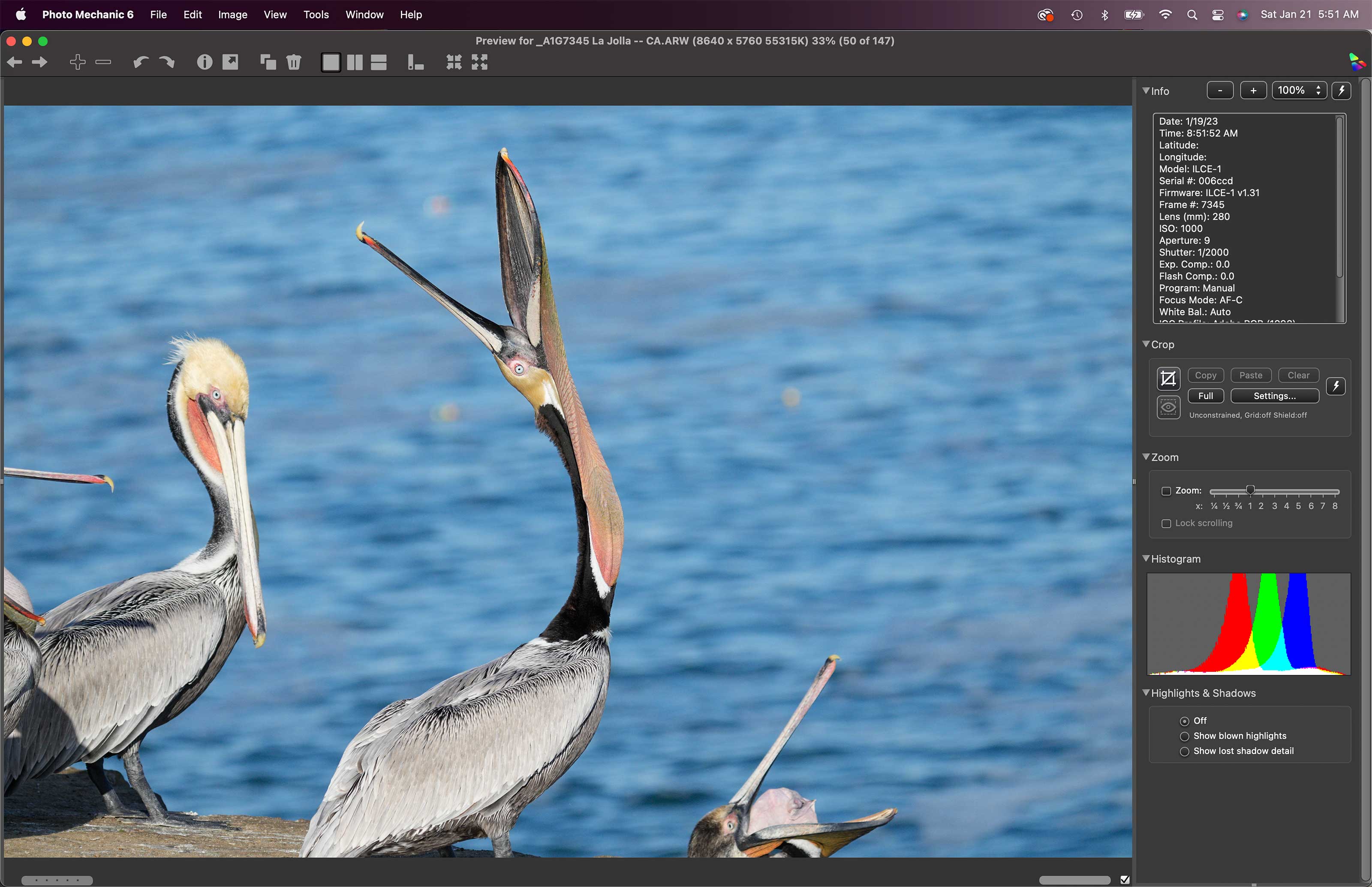Image resolution: width=1372 pixels, height=887 pixels.
Task: Click the 'ISO: 1000' info line
Action: click(1181, 229)
